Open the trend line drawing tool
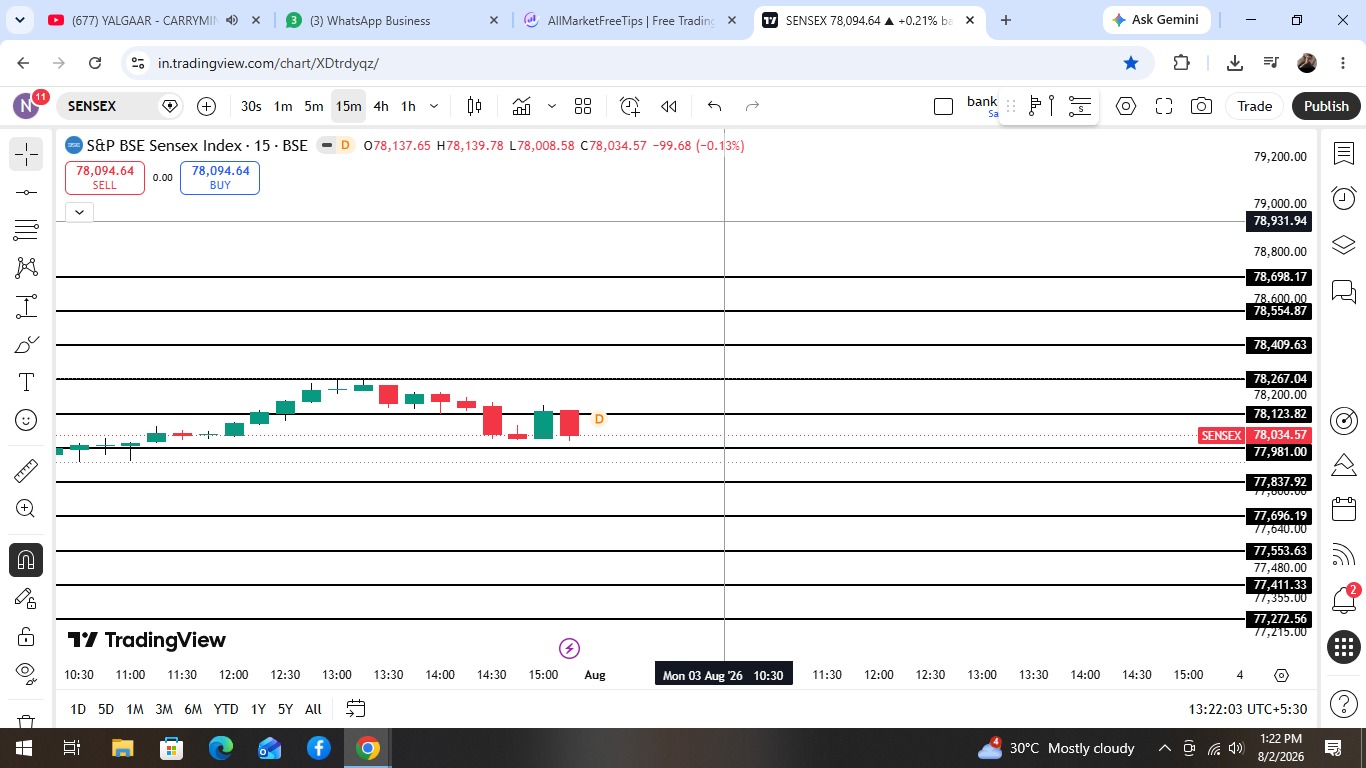Screen dimensions: 1366x768 (x=26, y=192)
